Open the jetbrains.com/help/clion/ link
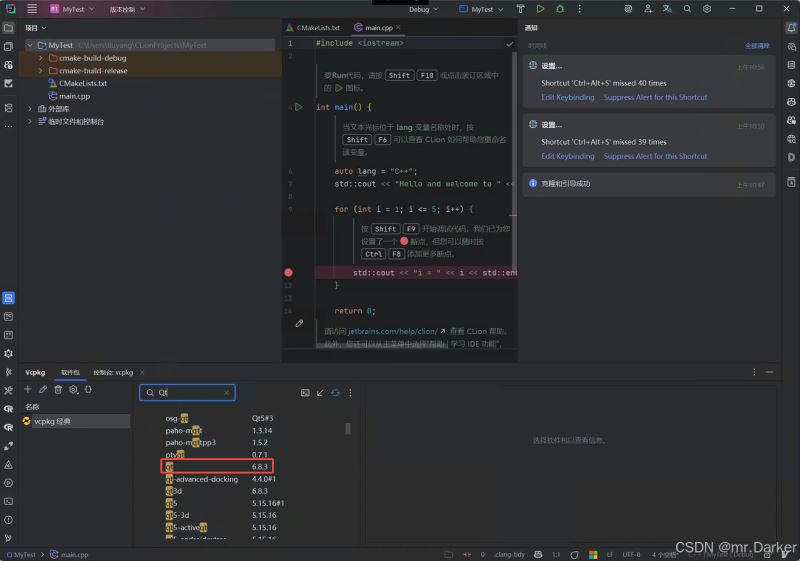This screenshot has width=800, height=561. tap(392, 332)
